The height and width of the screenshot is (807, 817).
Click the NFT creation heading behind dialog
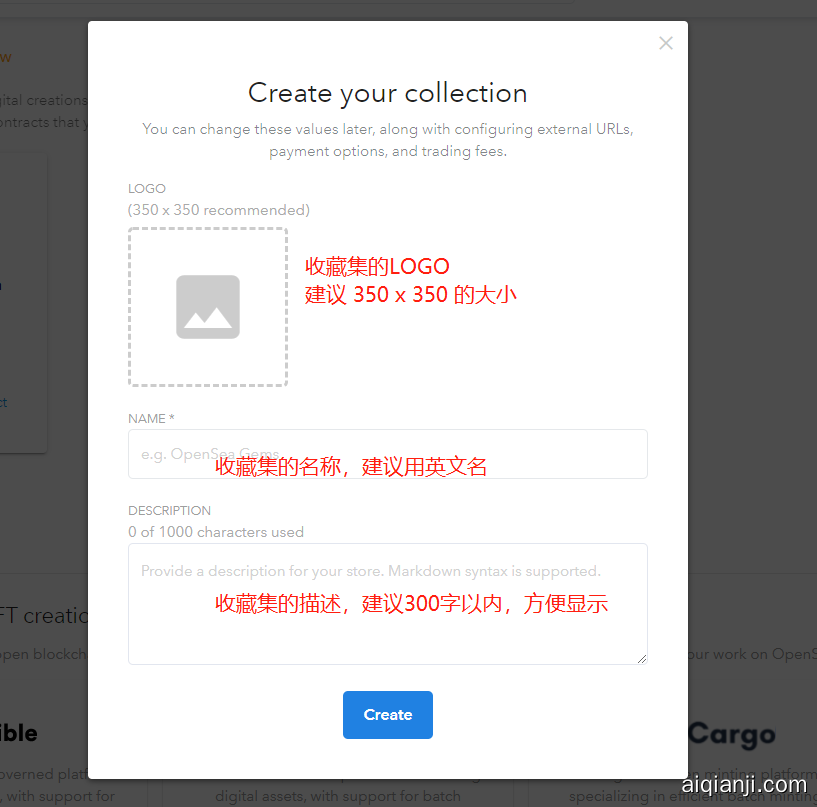[x=44, y=616]
